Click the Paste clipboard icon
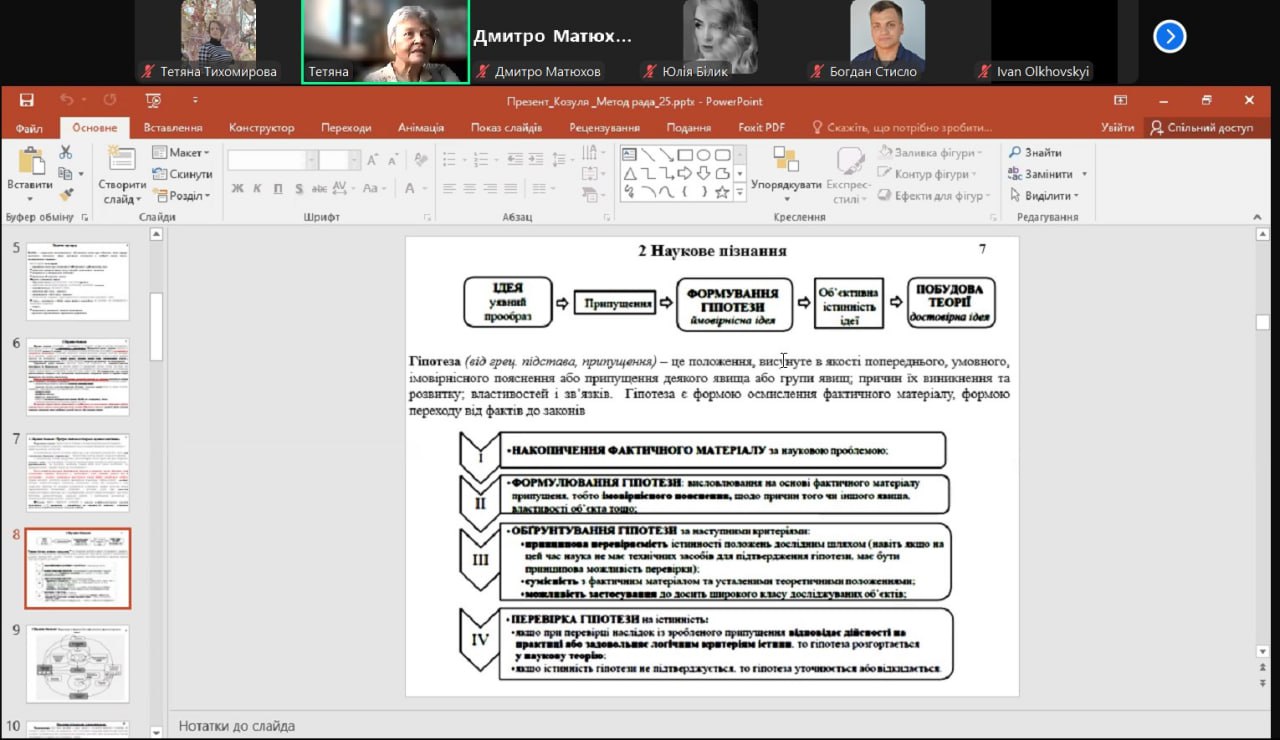 point(30,165)
